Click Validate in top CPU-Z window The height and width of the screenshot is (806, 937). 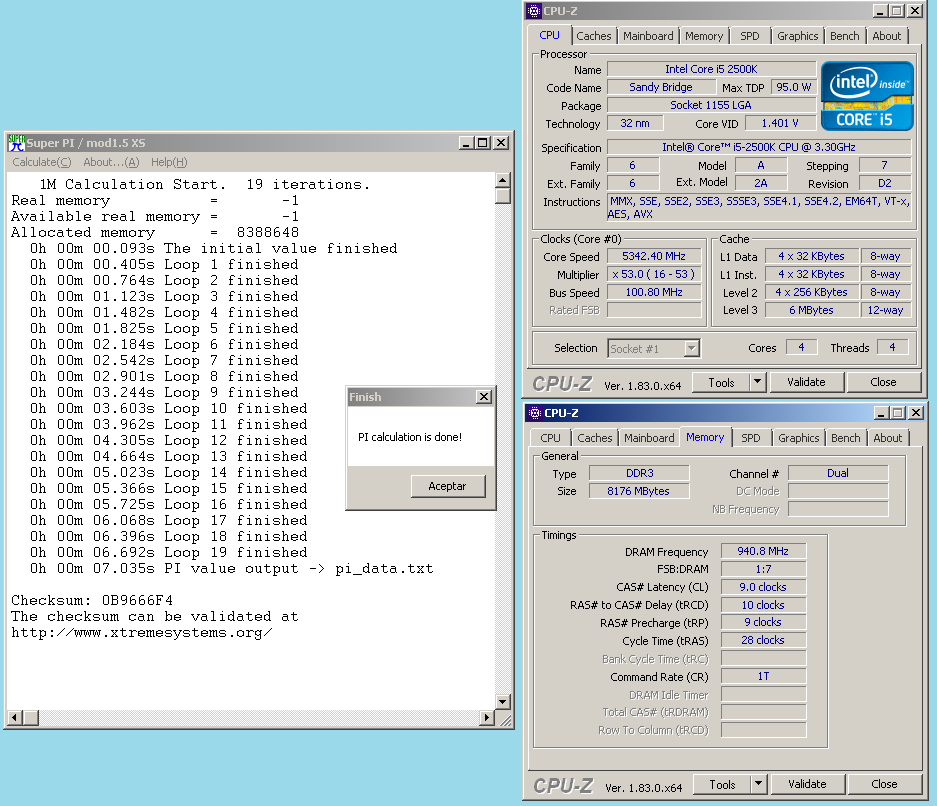click(x=806, y=382)
